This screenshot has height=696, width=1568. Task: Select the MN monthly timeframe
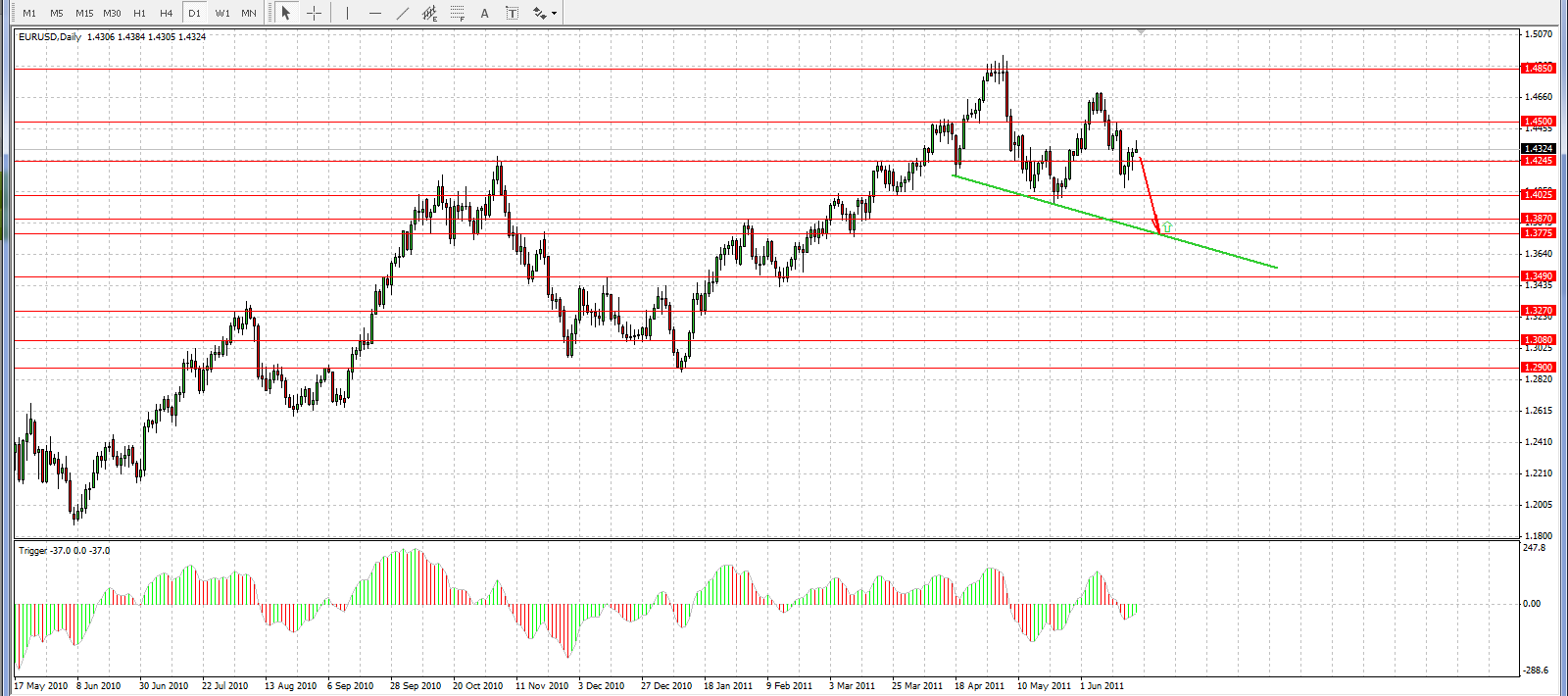pyautogui.click(x=249, y=13)
